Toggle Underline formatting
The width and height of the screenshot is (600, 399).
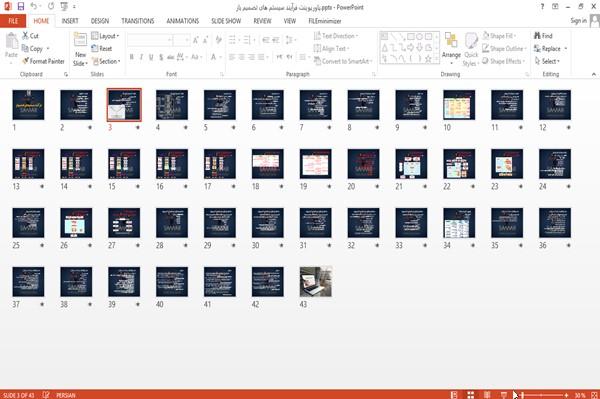[151, 57]
